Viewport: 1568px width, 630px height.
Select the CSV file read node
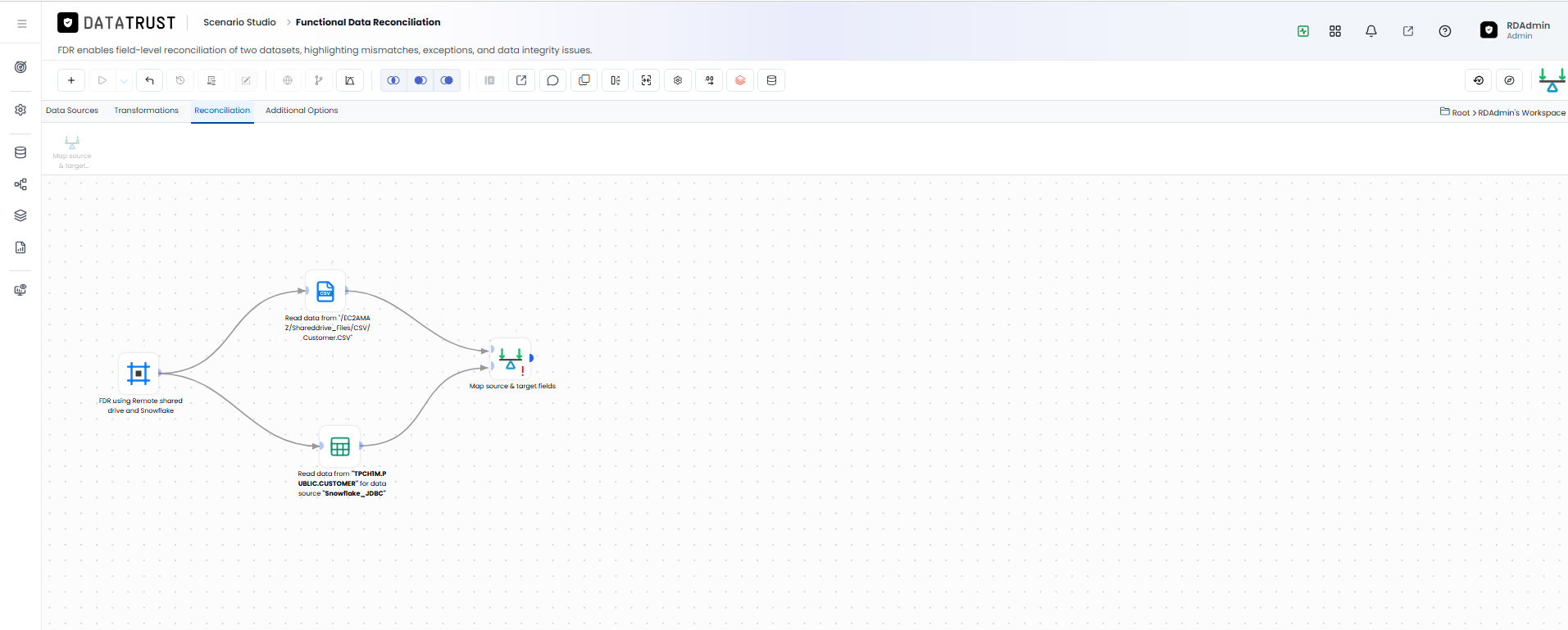pyautogui.click(x=325, y=291)
